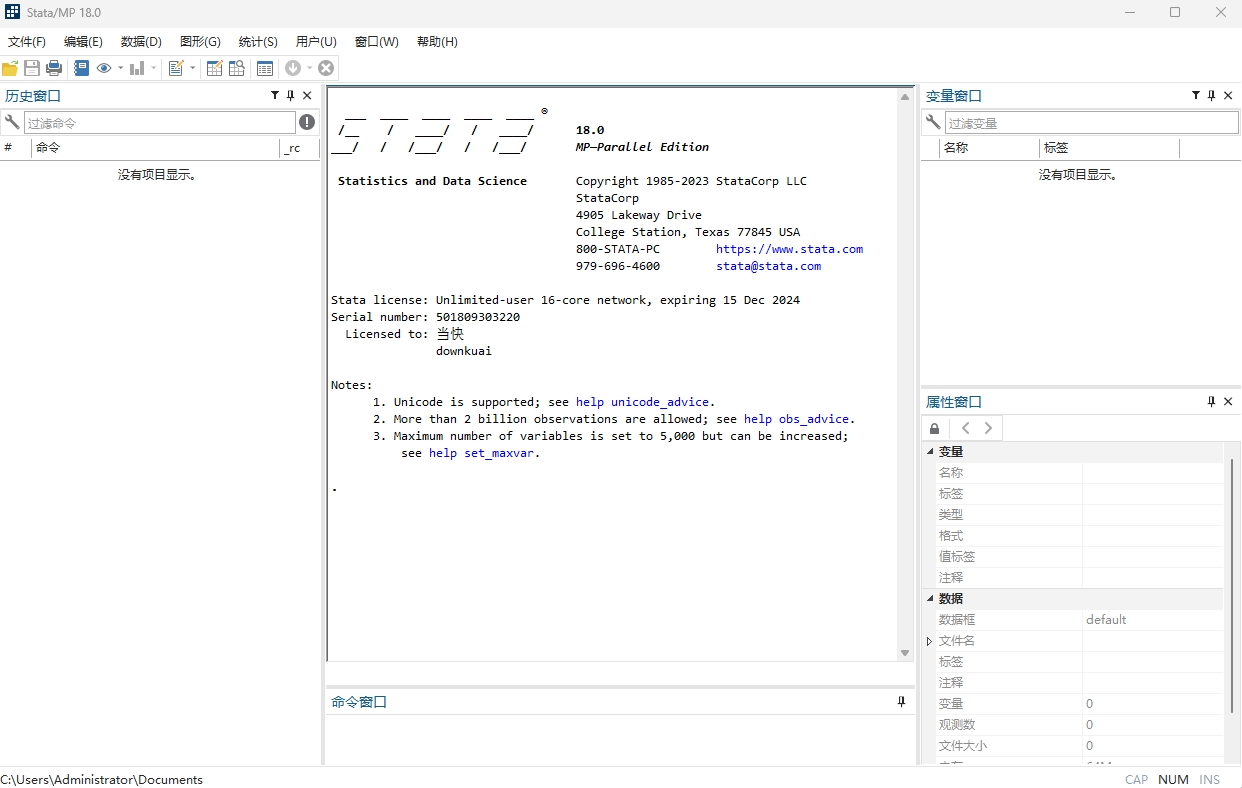Focus the 过滤命令 filter field
The width and height of the screenshot is (1242, 788).
click(159, 123)
